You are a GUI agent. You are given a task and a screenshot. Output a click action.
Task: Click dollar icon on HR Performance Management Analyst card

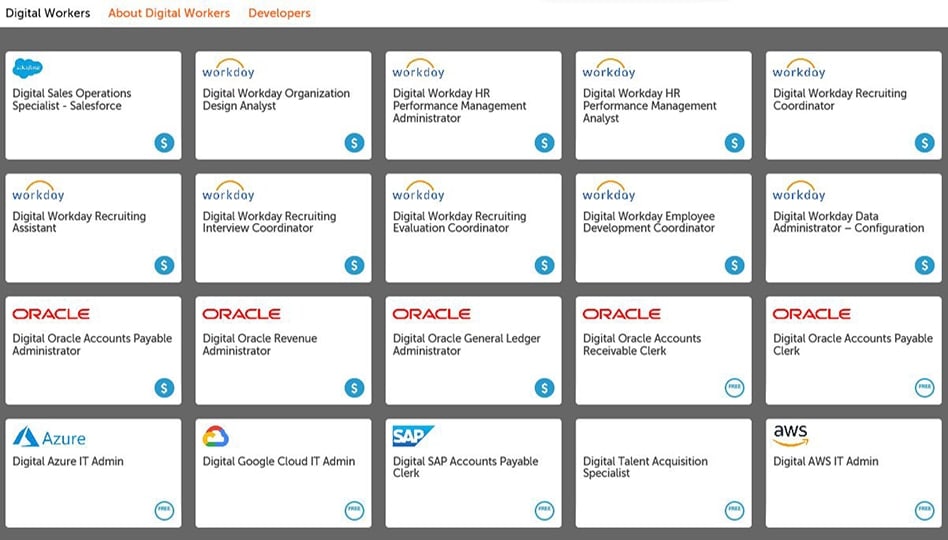point(735,143)
